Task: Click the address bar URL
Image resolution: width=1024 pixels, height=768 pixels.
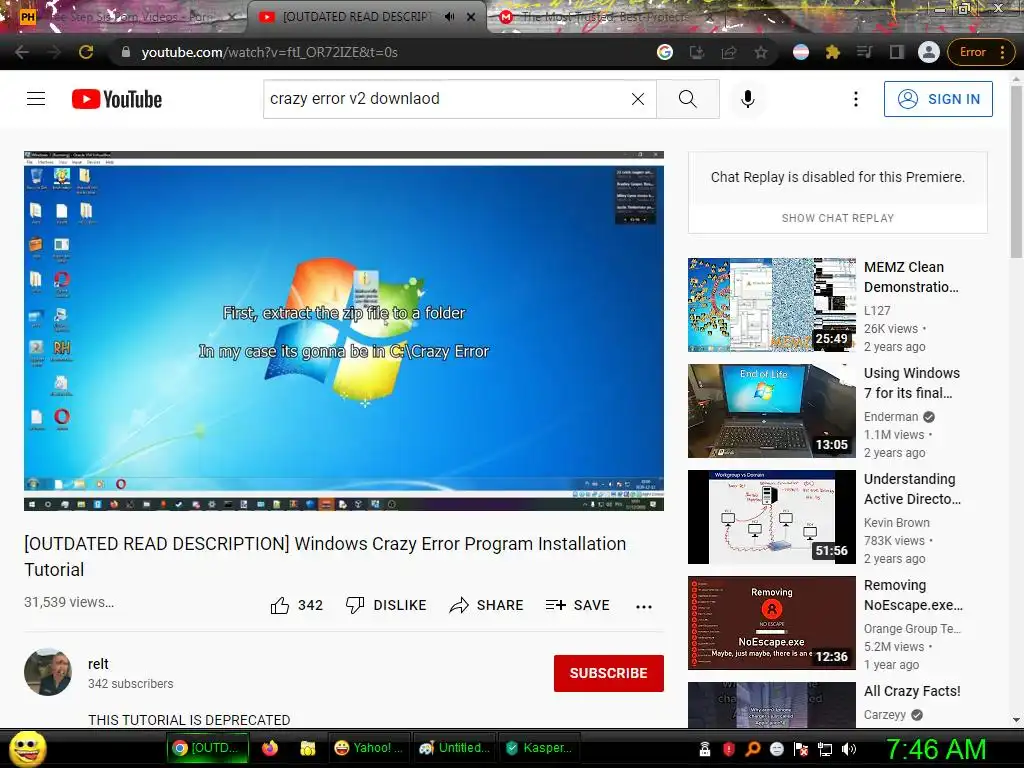Action: [x=270, y=52]
